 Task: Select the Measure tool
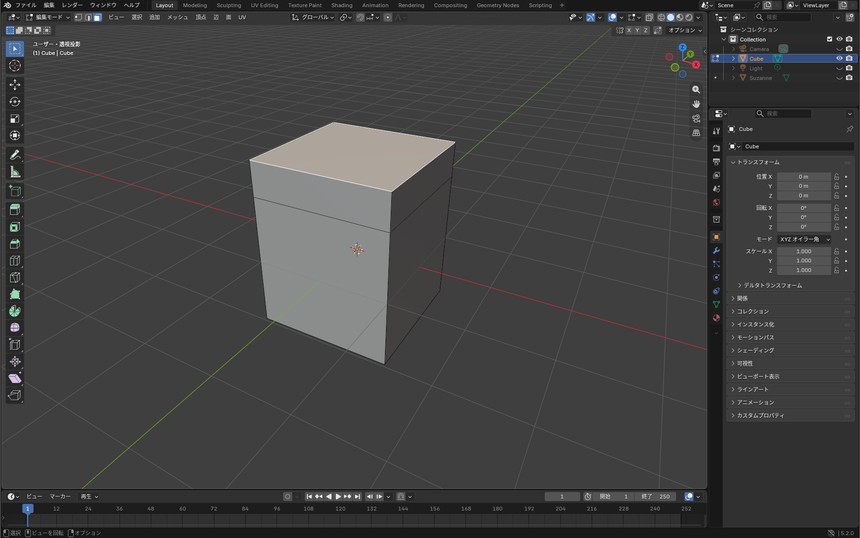click(x=15, y=172)
